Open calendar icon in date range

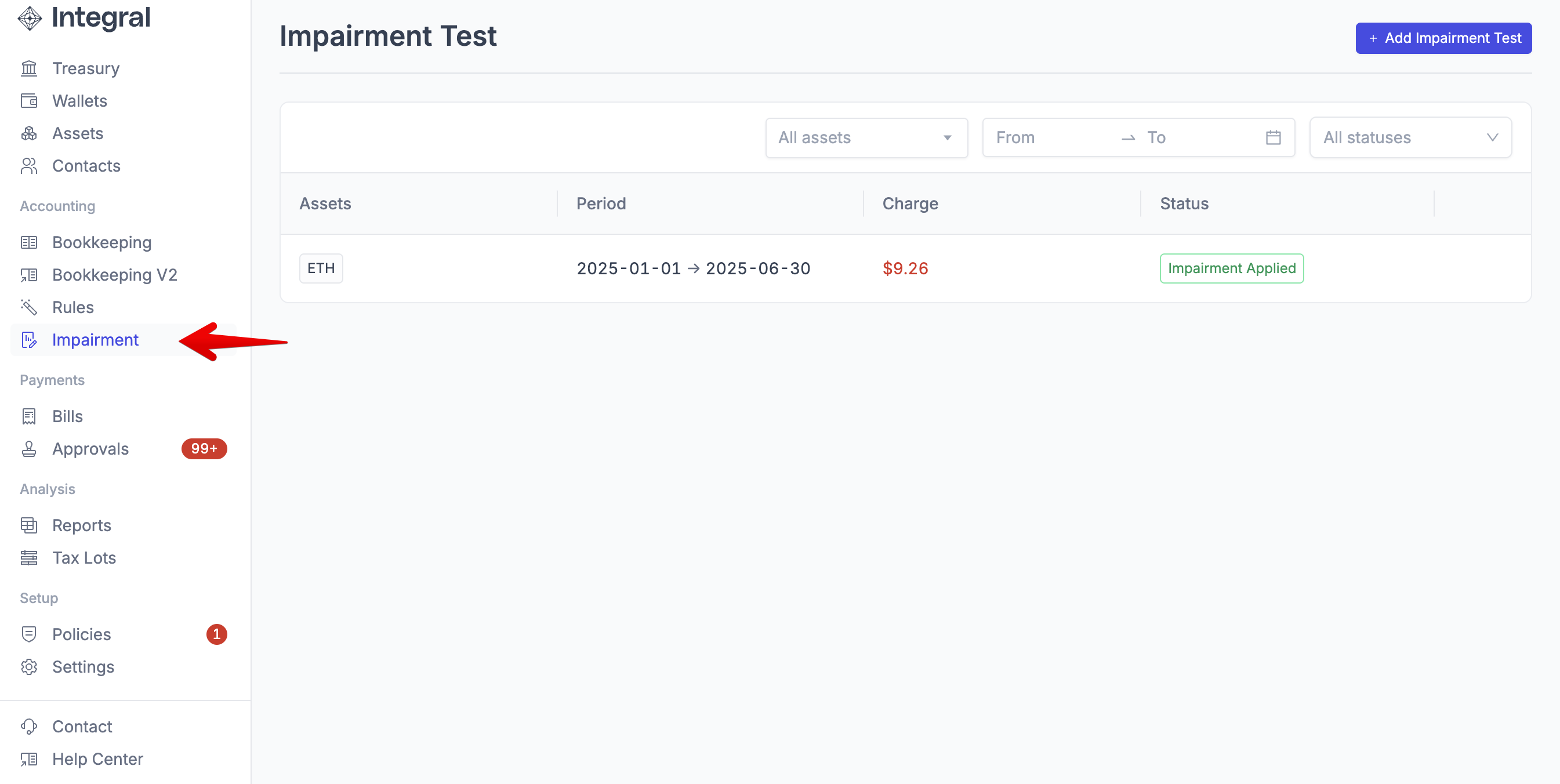coord(1273,138)
